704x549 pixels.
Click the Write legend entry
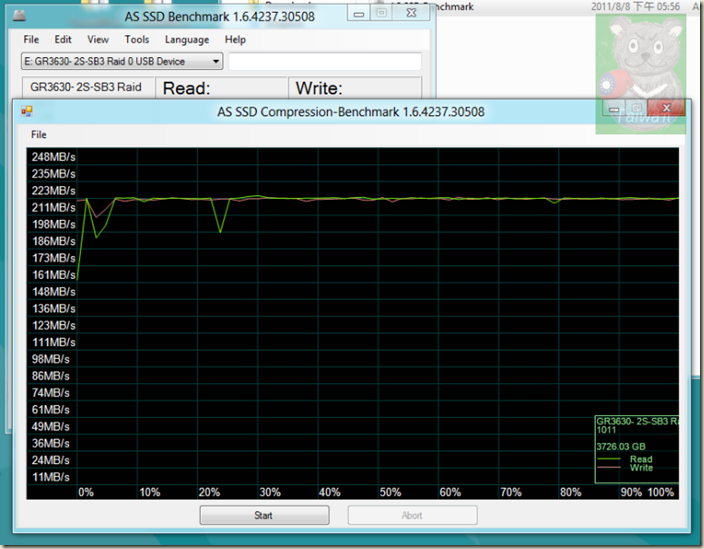point(625,468)
